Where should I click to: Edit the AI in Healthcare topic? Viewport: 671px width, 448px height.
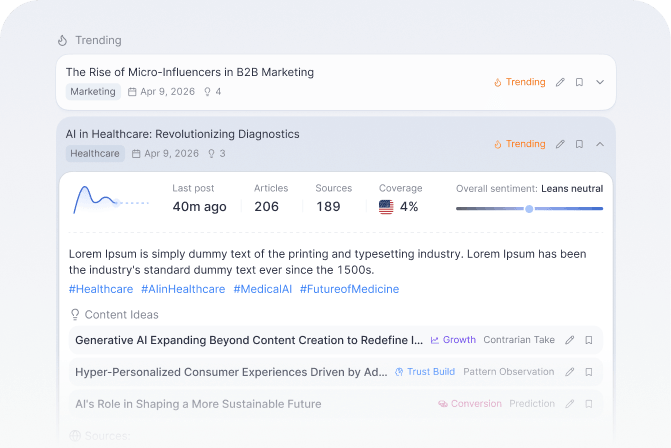[x=560, y=144]
